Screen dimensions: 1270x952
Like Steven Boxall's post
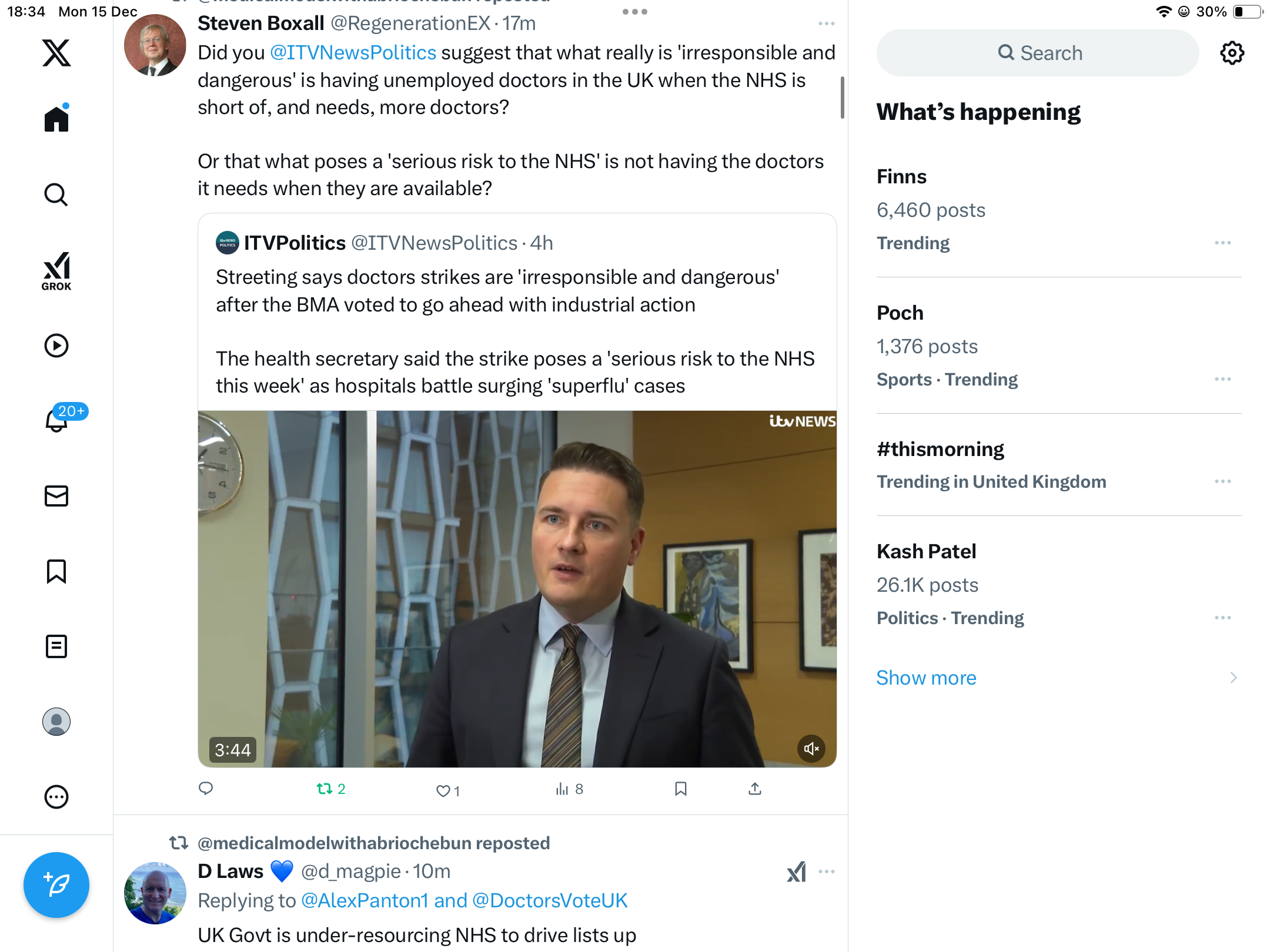pos(443,790)
